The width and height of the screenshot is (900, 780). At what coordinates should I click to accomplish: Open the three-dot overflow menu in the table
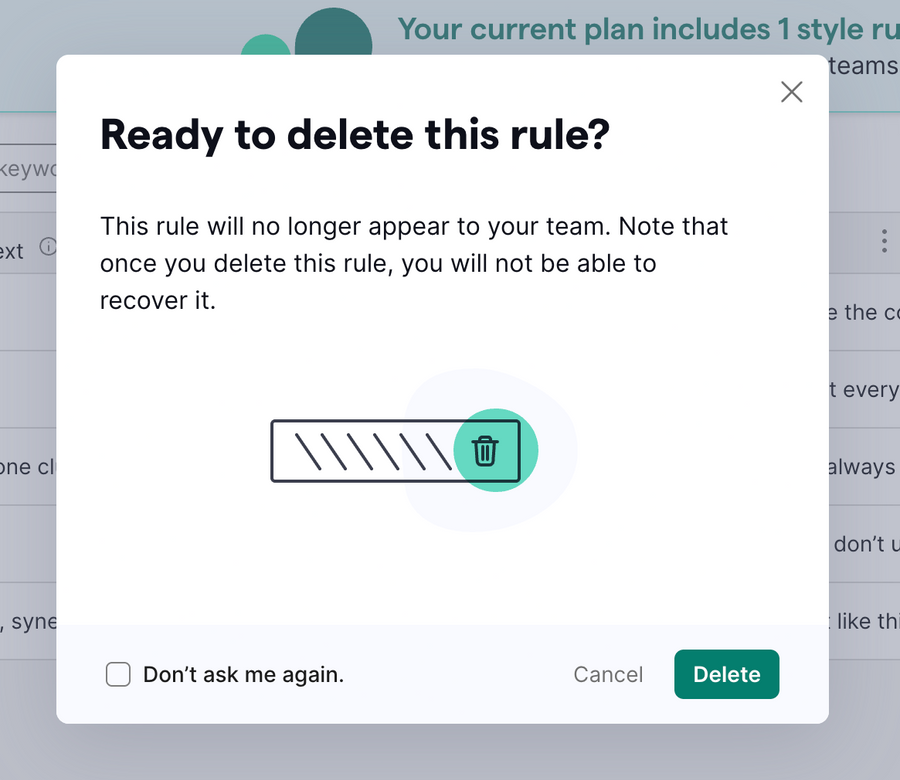(x=884, y=241)
